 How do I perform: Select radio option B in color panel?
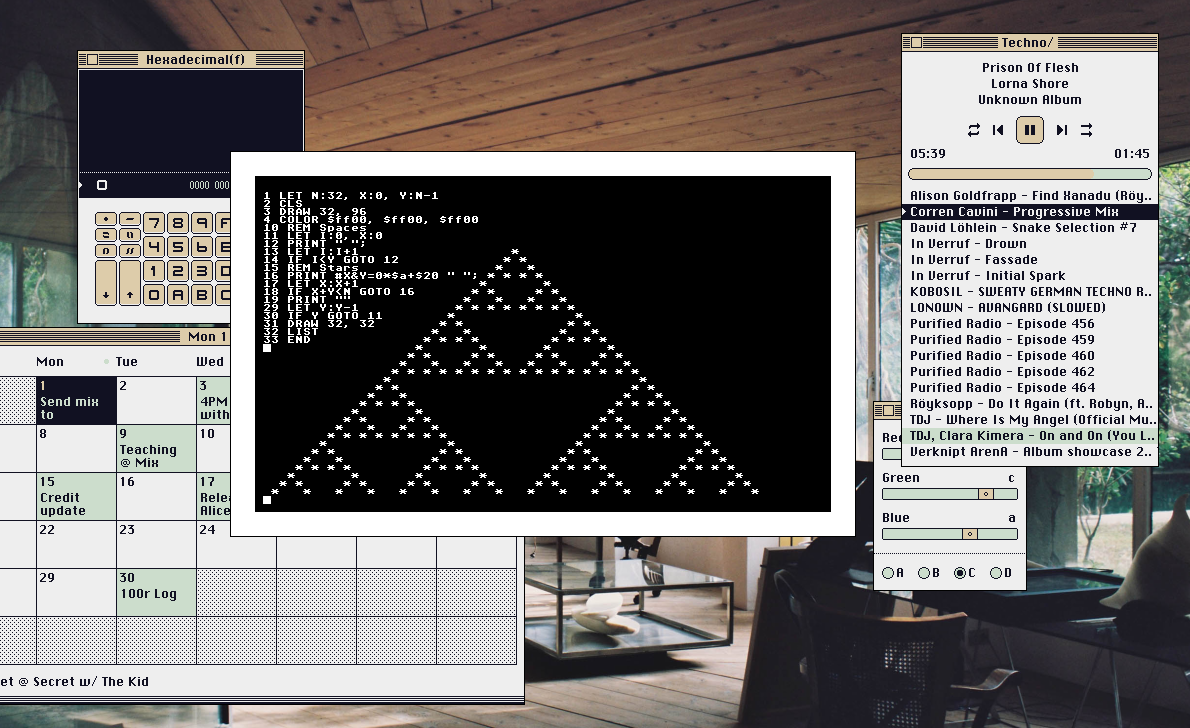[924, 573]
